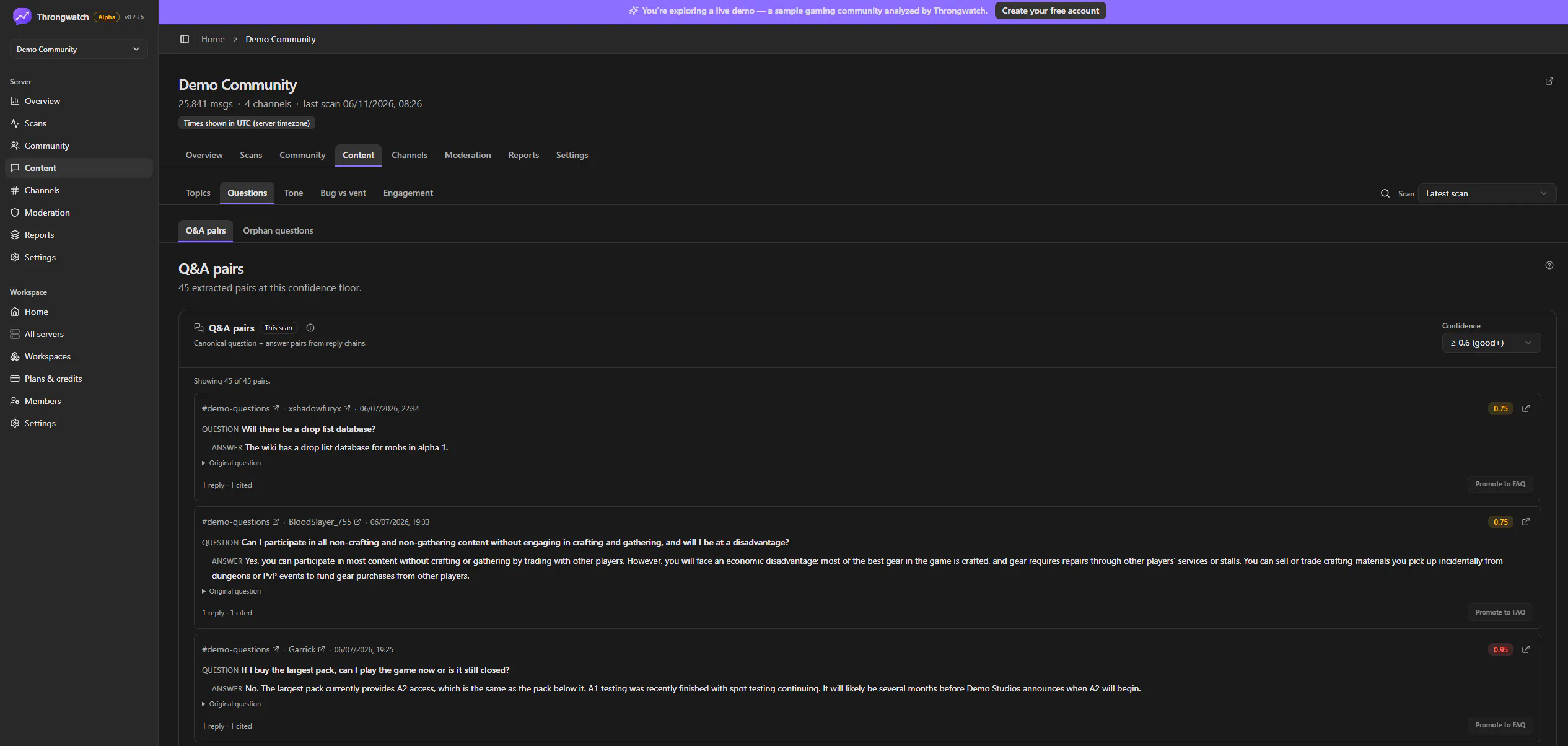
Task: Click Demo Community in the breadcrumb
Action: click(281, 39)
